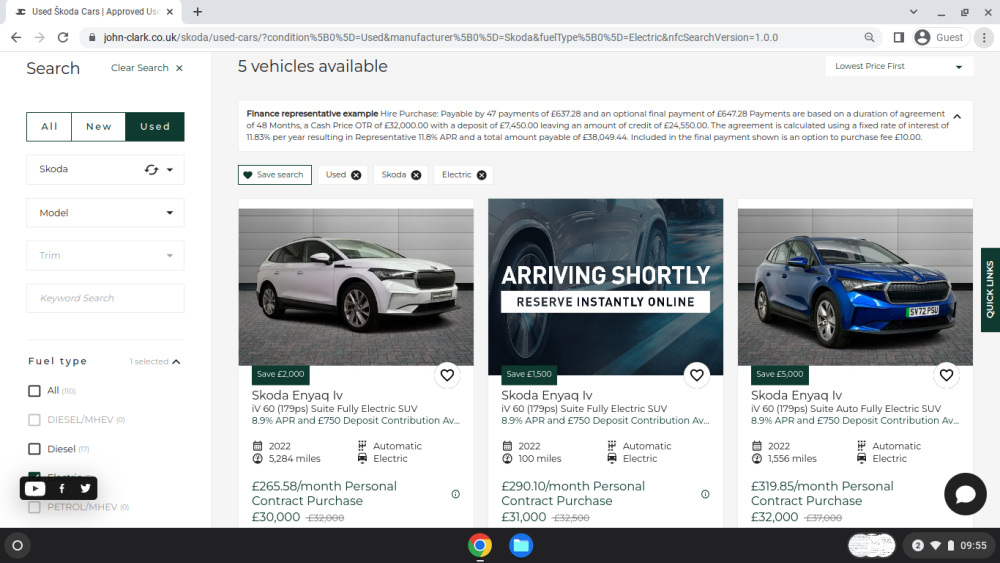Open the white Enyaq car photo
Screen dimensions: 1000x563
[x=356, y=287]
